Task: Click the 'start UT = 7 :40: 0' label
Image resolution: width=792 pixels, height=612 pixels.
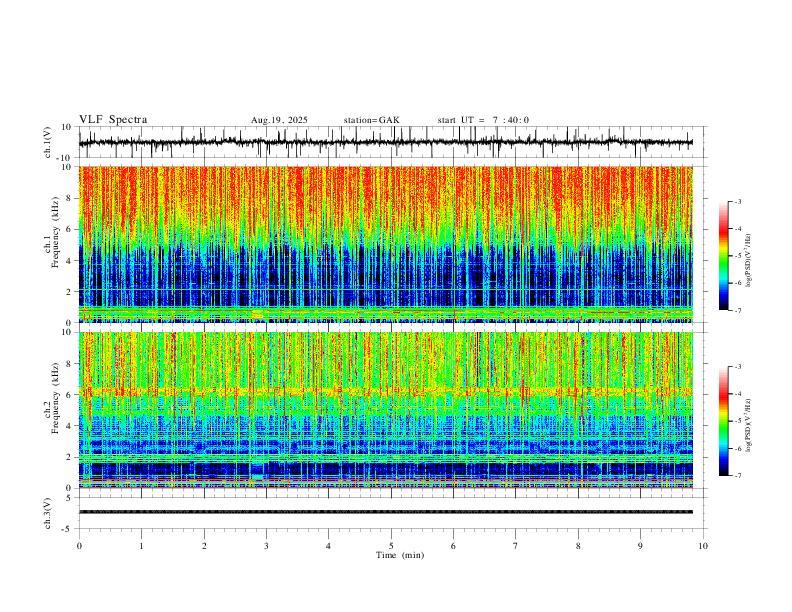Action: [x=483, y=120]
